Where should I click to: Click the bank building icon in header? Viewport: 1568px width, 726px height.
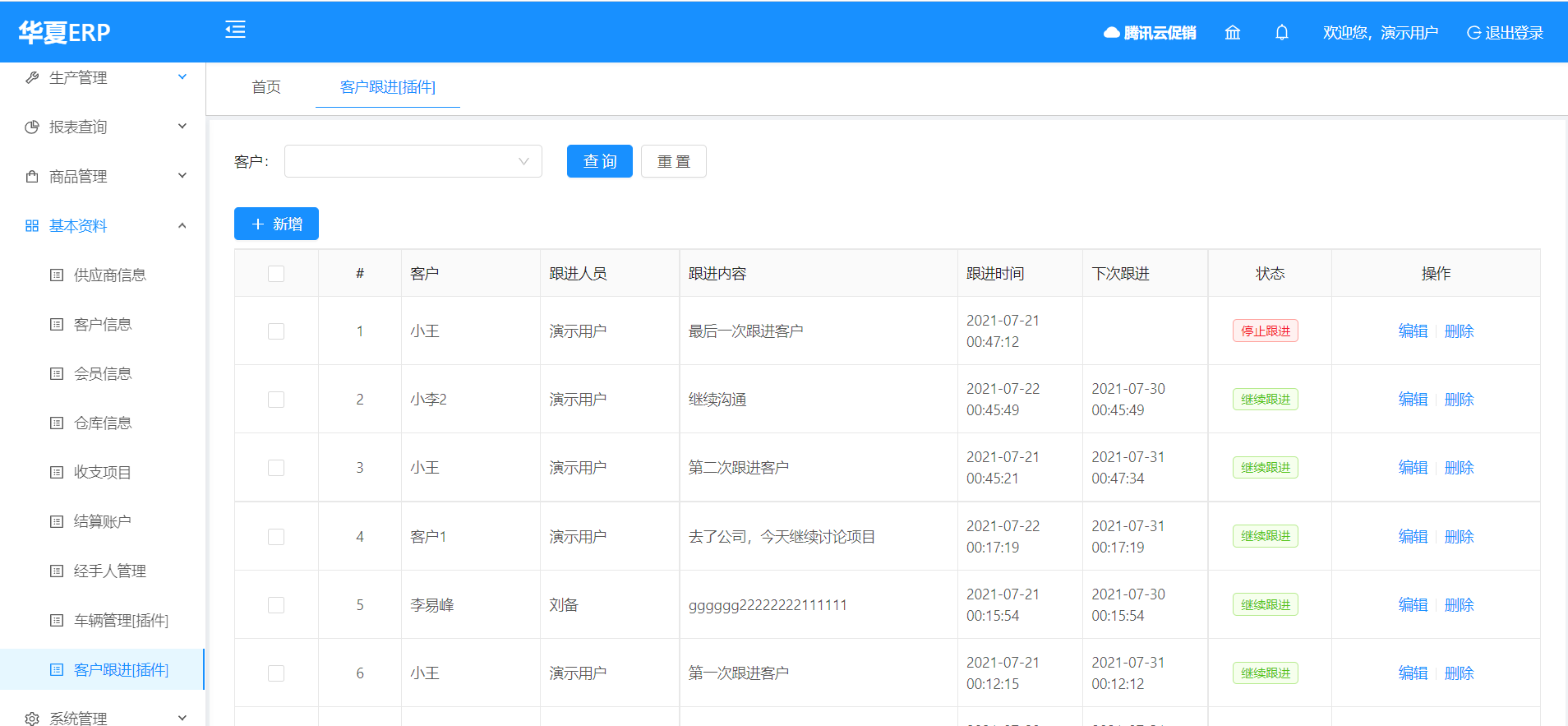[1233, 33]
